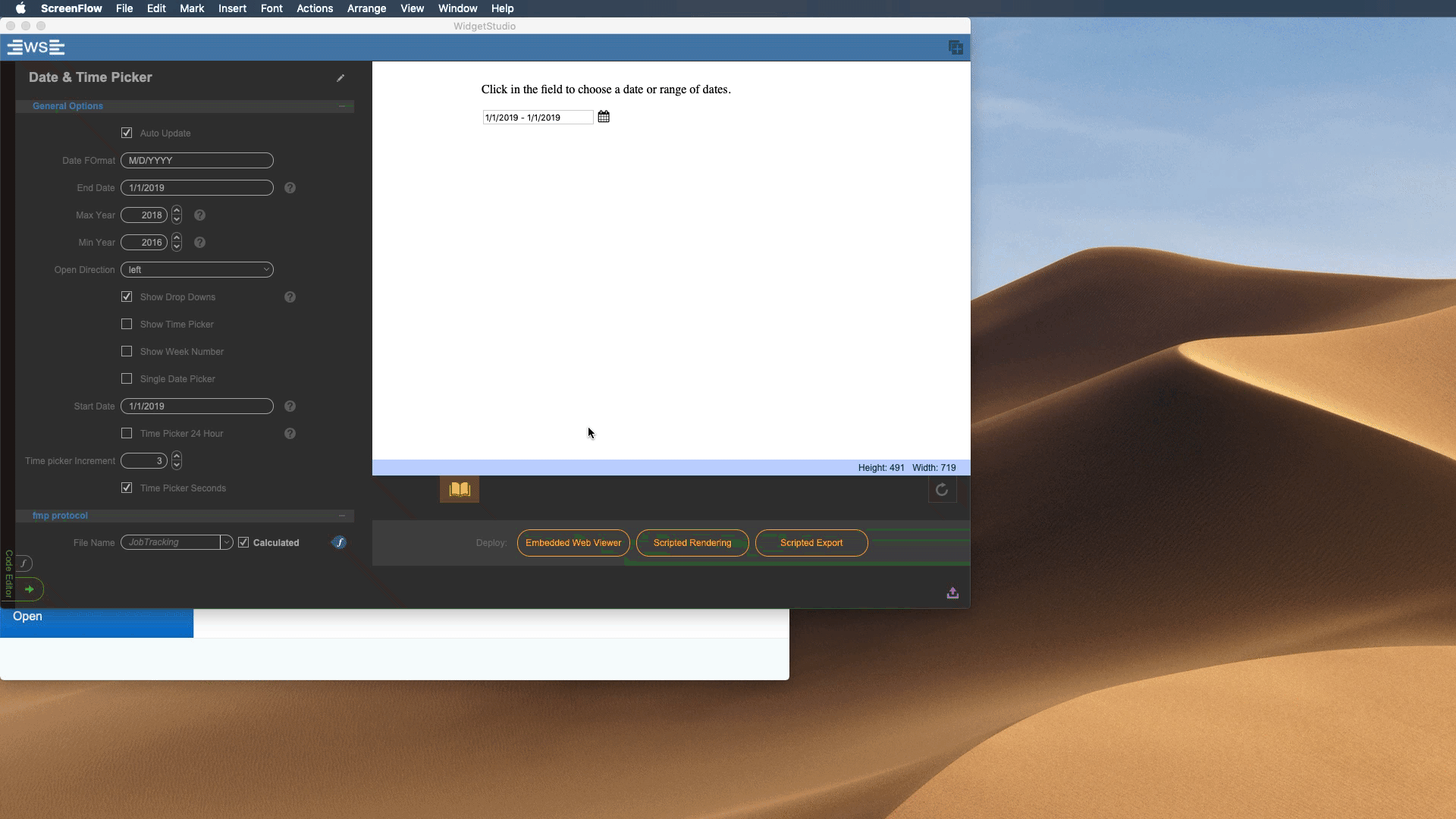Open help for Show Drop Downs
The image size is (1456, 819).
pyautogui.click(x=290, y=297)
